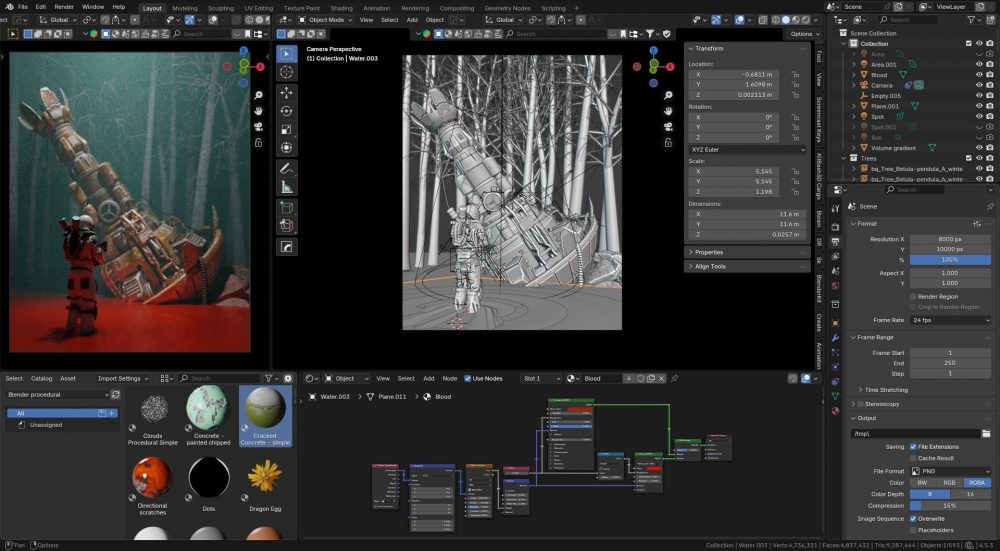Viewport: 1000px width, 551px height.
Task: Open the View Layer properties tab icon
Action: click(x=835, y=257)
